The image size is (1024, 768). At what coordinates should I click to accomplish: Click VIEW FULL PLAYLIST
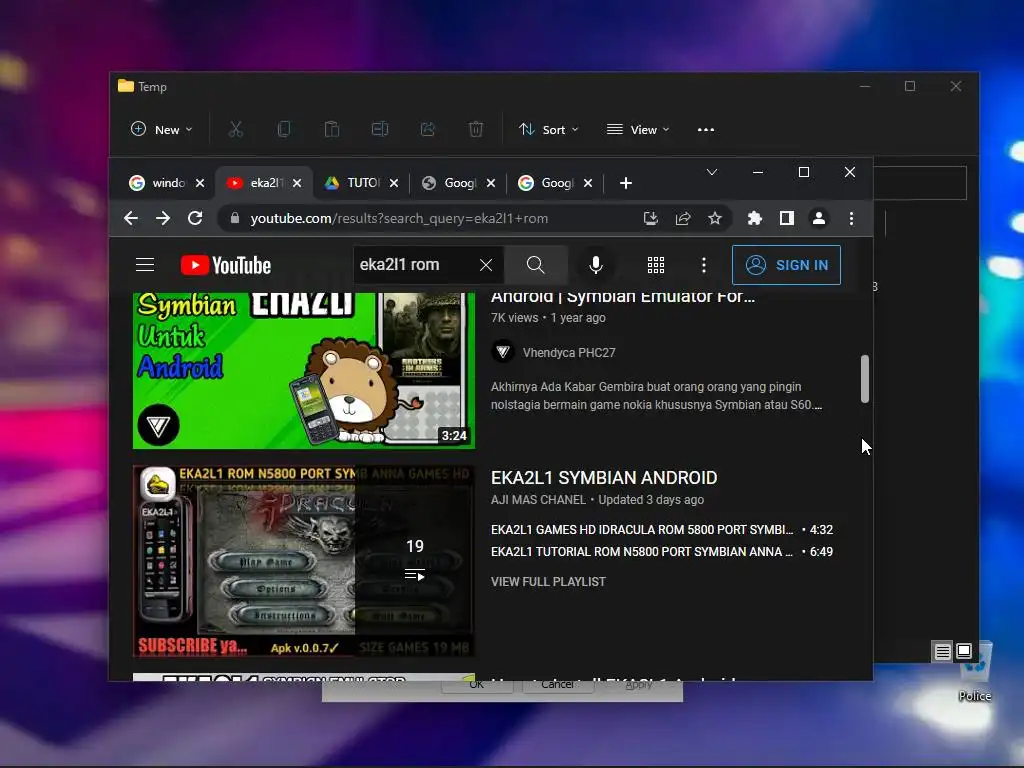coord(548,582)
